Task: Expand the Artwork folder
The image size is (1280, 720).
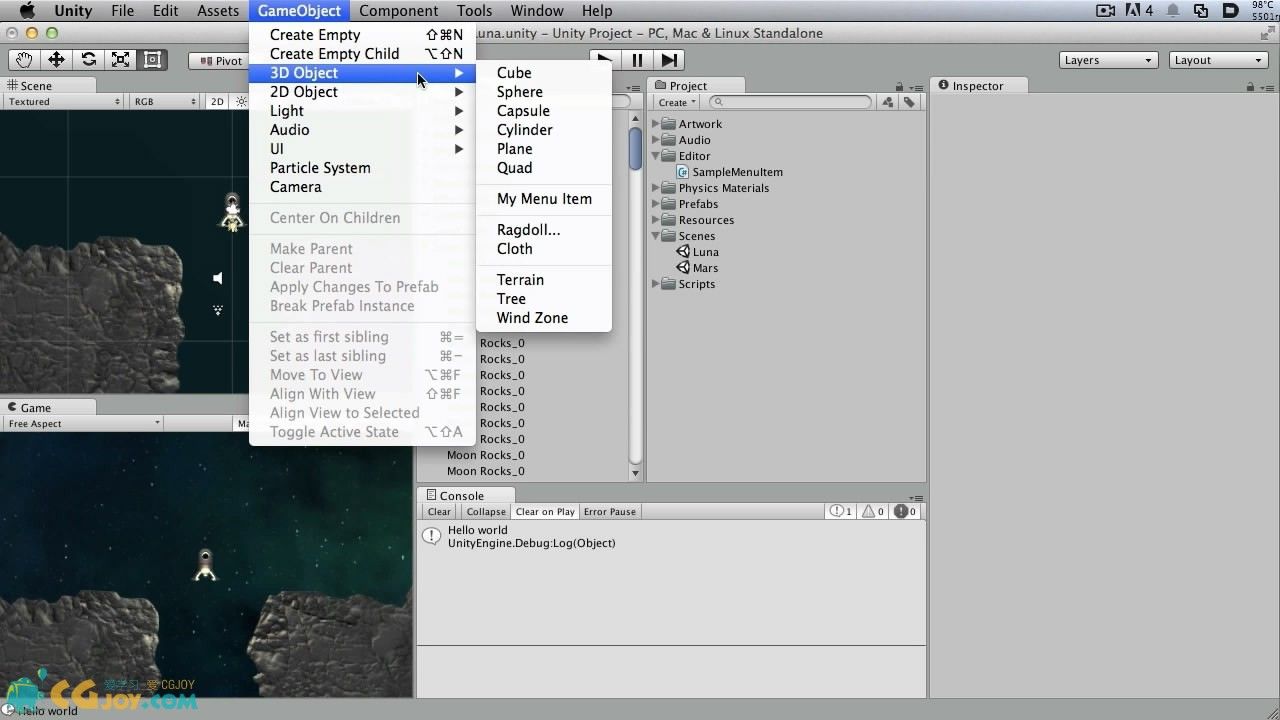Action: coord(657,124)
